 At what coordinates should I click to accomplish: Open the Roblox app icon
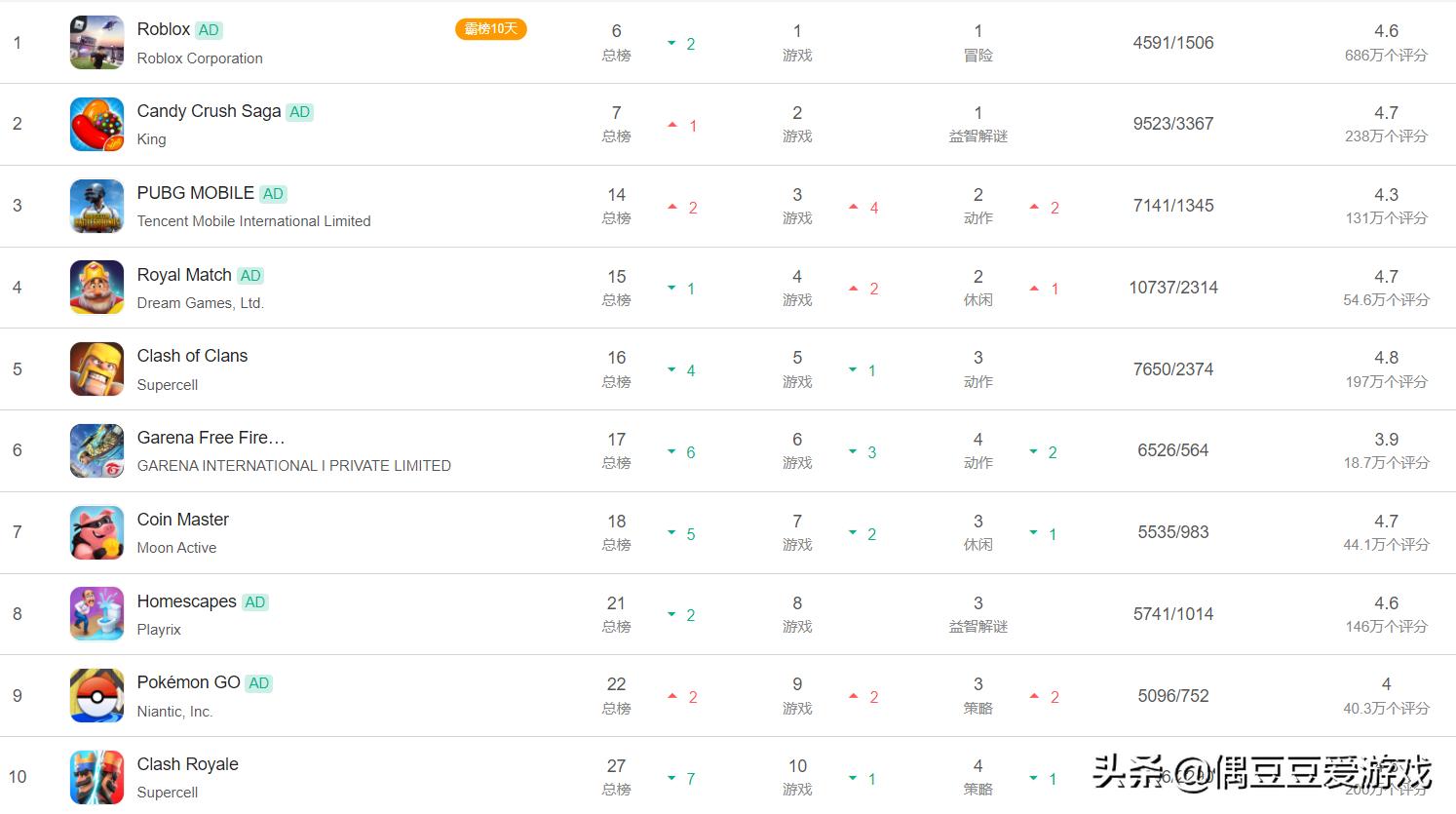tap(96, 43)
